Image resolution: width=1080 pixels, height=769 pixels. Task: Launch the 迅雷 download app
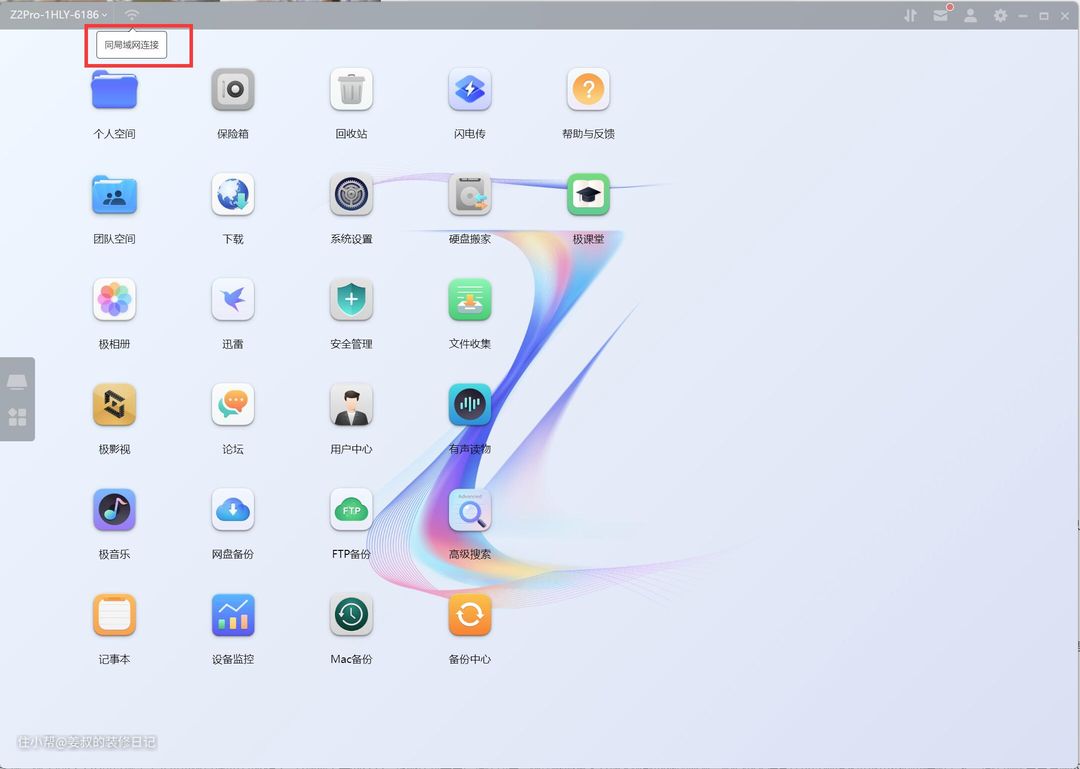click(x=233, y=300)
